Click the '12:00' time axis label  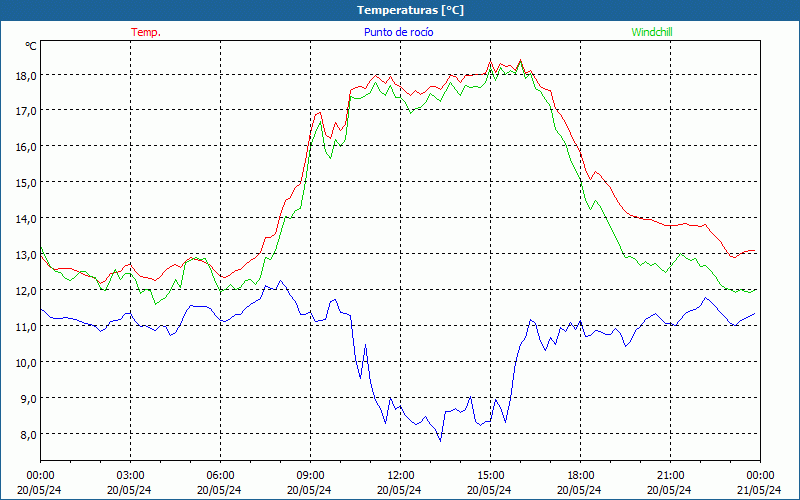400,476
